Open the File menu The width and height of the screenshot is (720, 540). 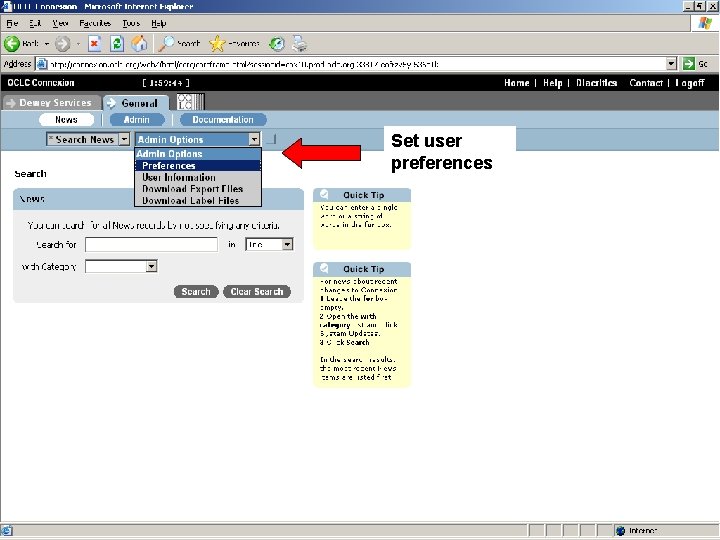point(12,23)
